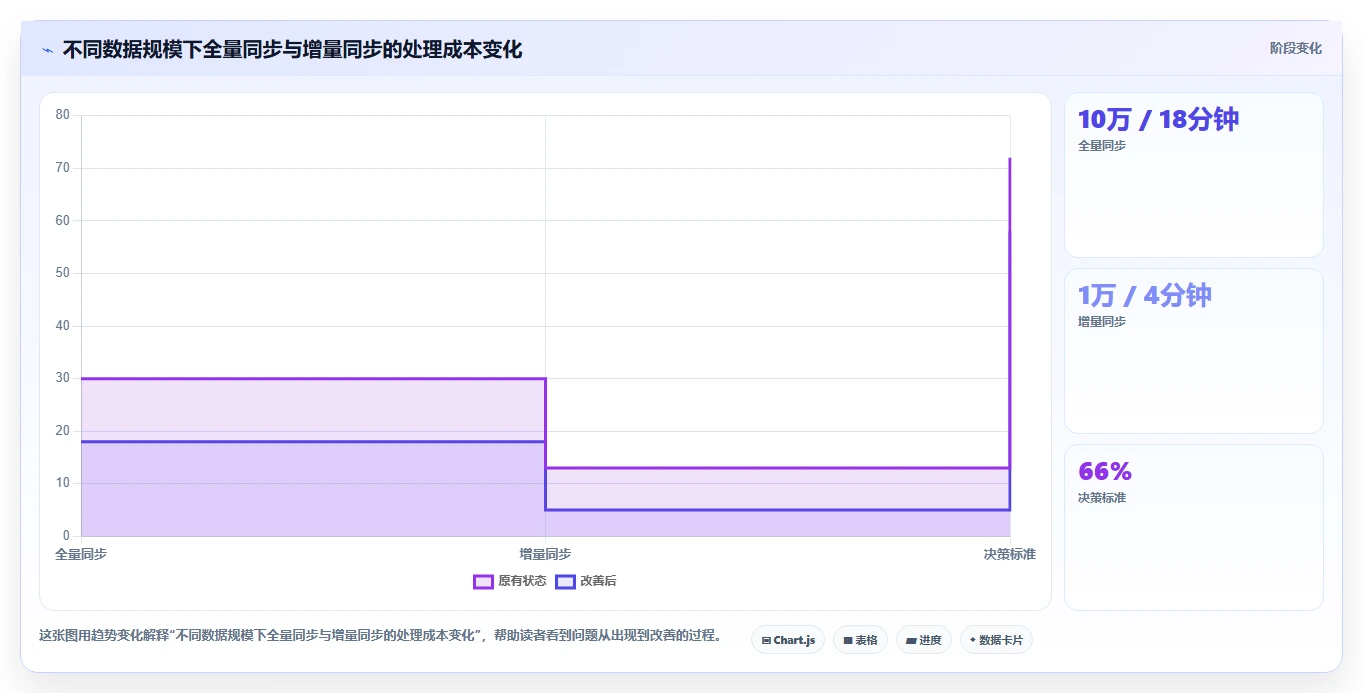Click the lightning icon beside the chart title
This screenshot has width=1363, height=693.
[x=47, y=49]
